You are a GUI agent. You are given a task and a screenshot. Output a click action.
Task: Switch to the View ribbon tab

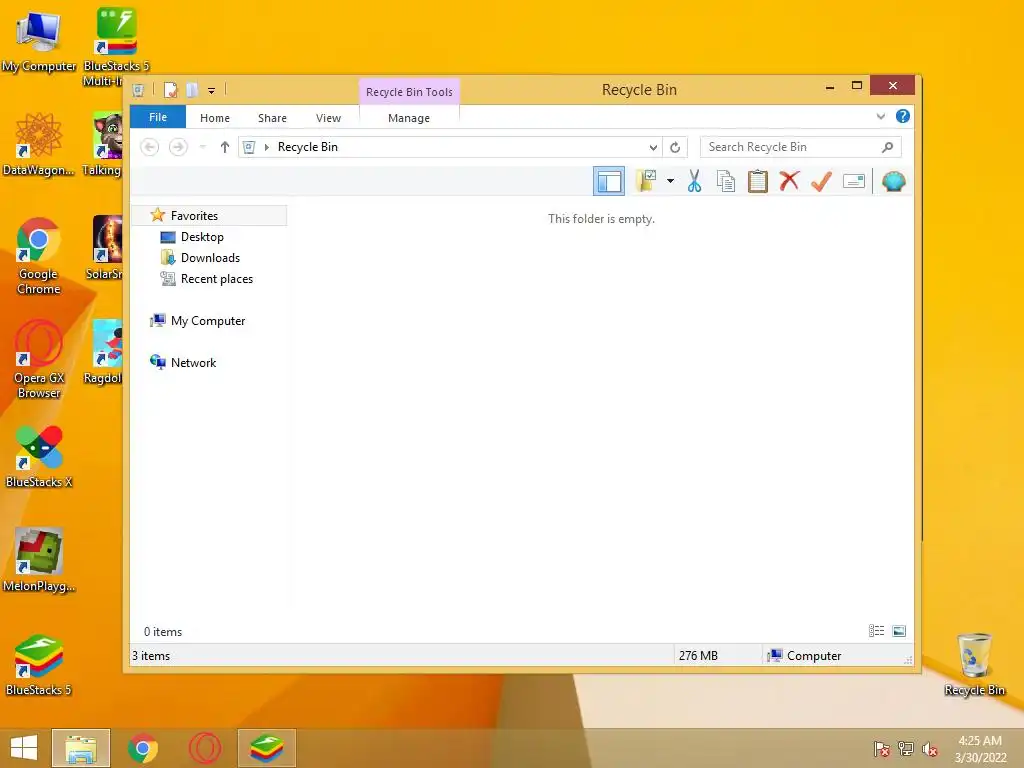tap(328, 118)
